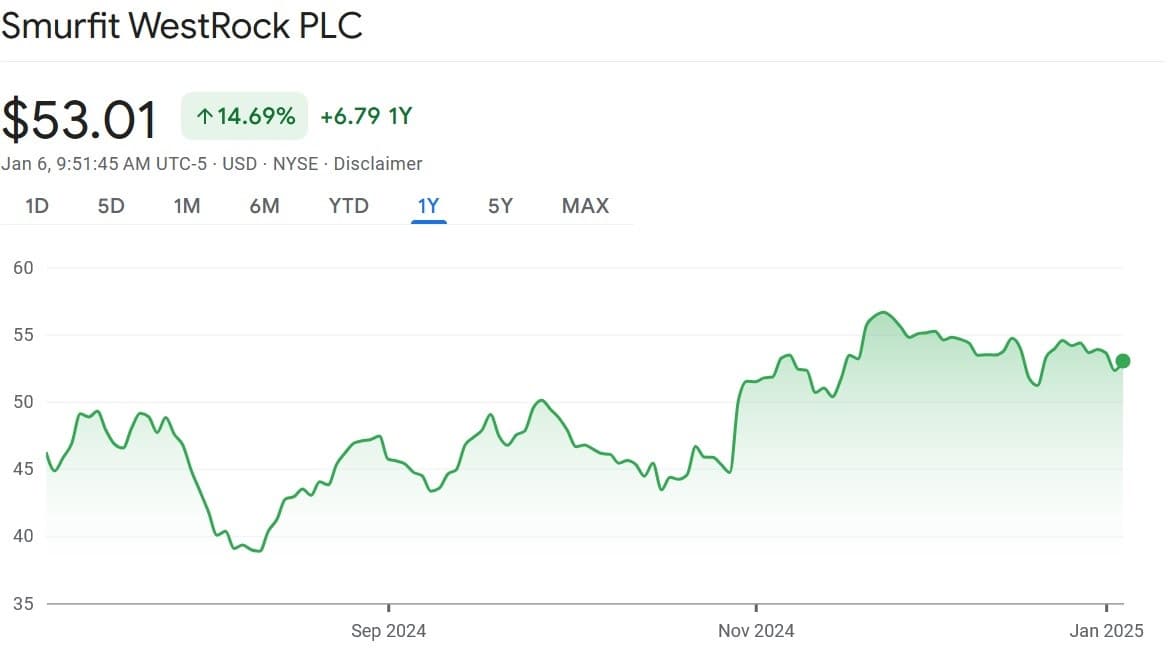Select the 1D time range tab

point(35,205)
